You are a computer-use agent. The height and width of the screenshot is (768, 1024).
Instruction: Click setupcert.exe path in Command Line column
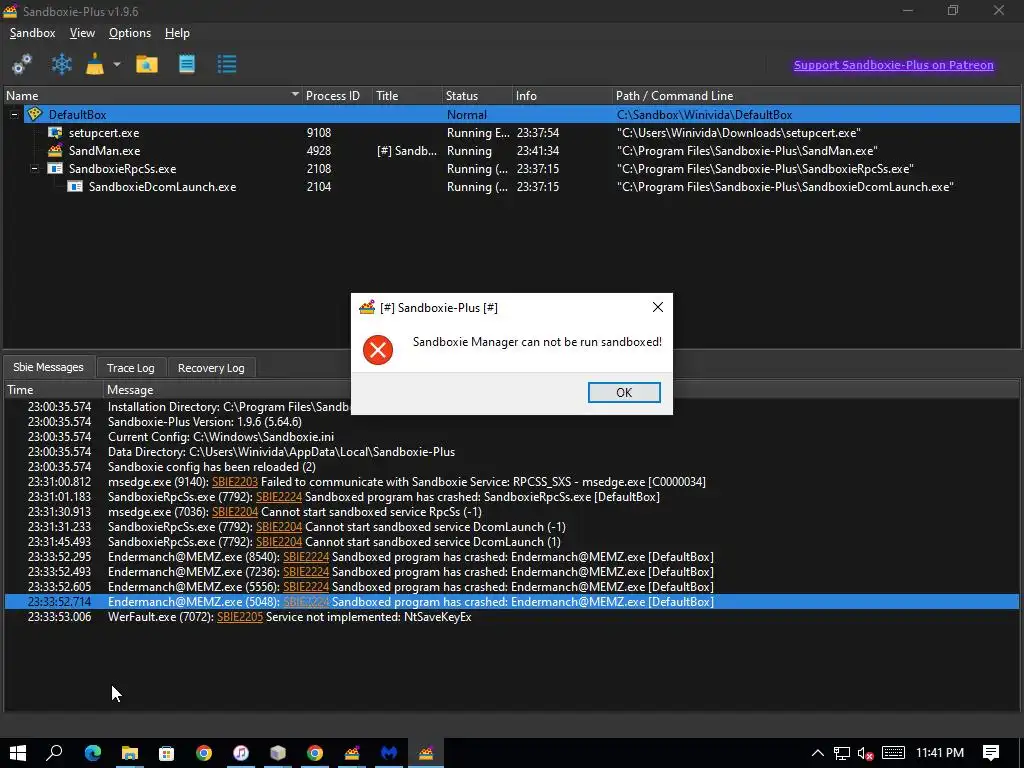[x=739, y=133]
